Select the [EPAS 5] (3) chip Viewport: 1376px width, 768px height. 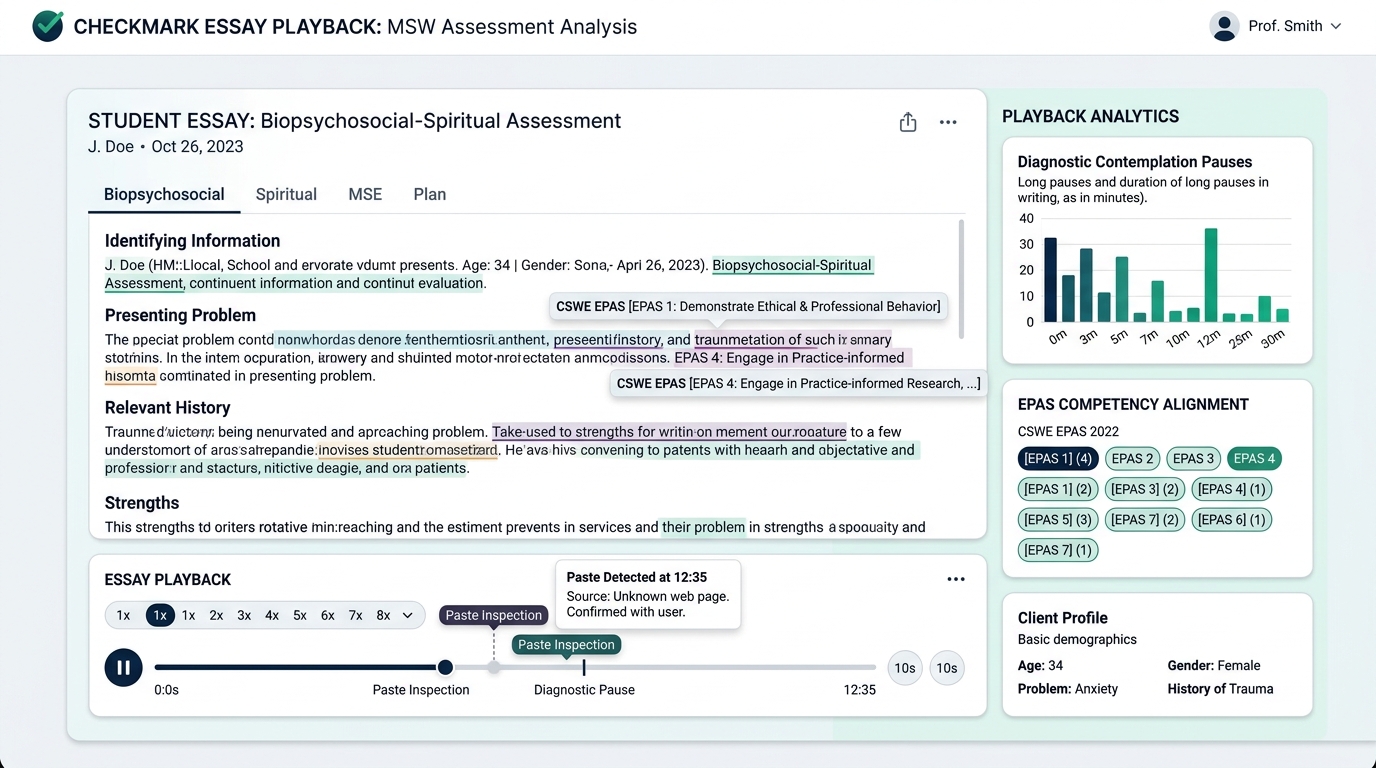(1058, 519)
